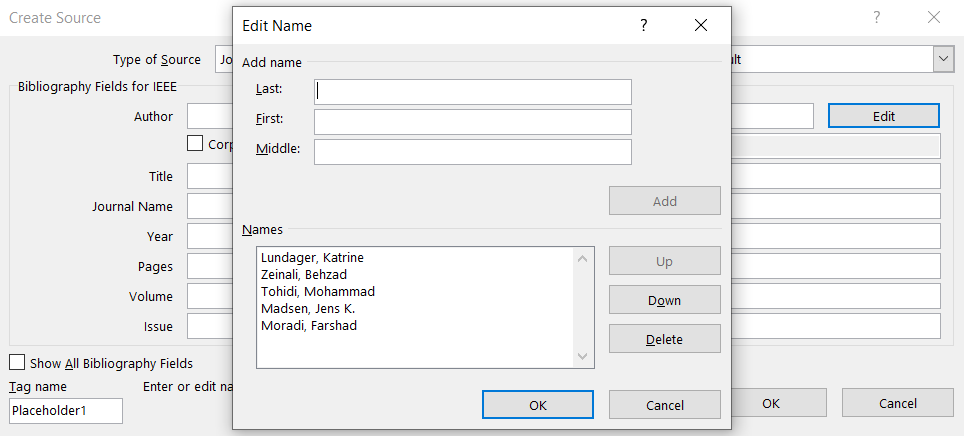Expand the Type of Source dropdown arrow
The height and width of the screenshot is (439, 964).
943,59
